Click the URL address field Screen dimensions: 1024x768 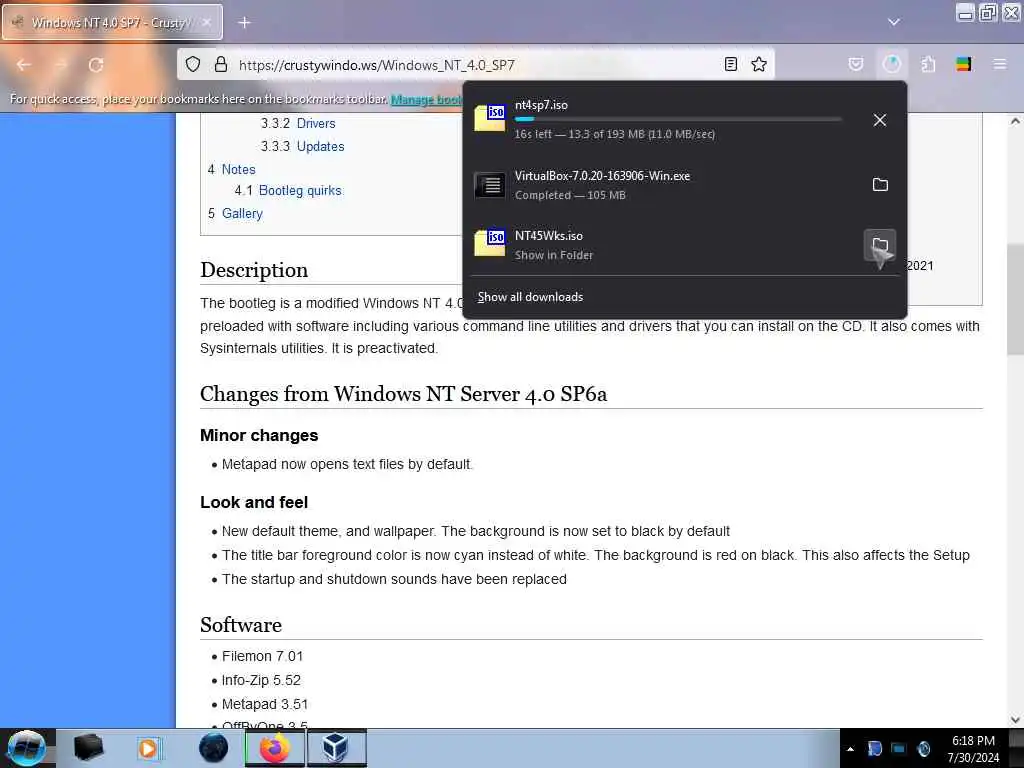pyautogui.click(x=477, y=65)
